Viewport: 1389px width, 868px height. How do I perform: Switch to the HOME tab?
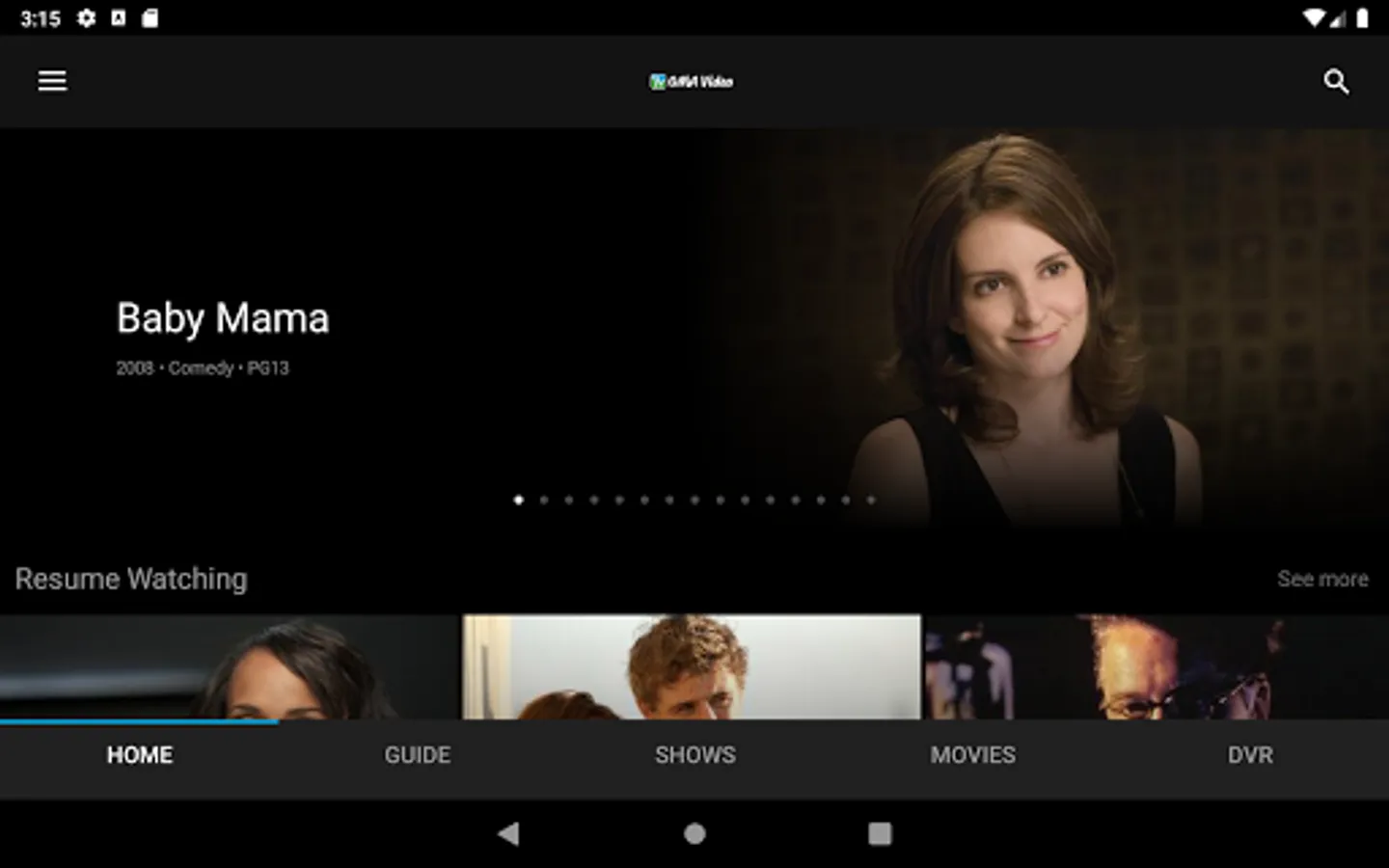(140, 755)
